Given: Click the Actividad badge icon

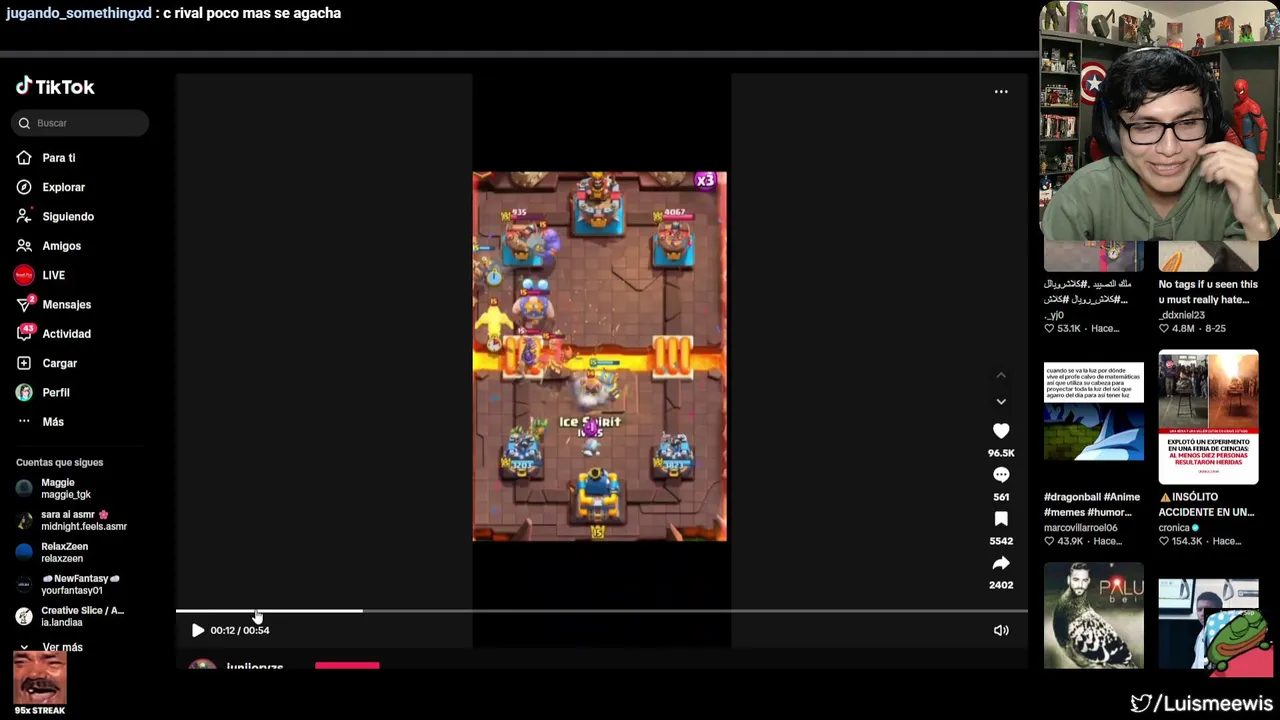Looking at the screenshot, I should tap(24, 334).
